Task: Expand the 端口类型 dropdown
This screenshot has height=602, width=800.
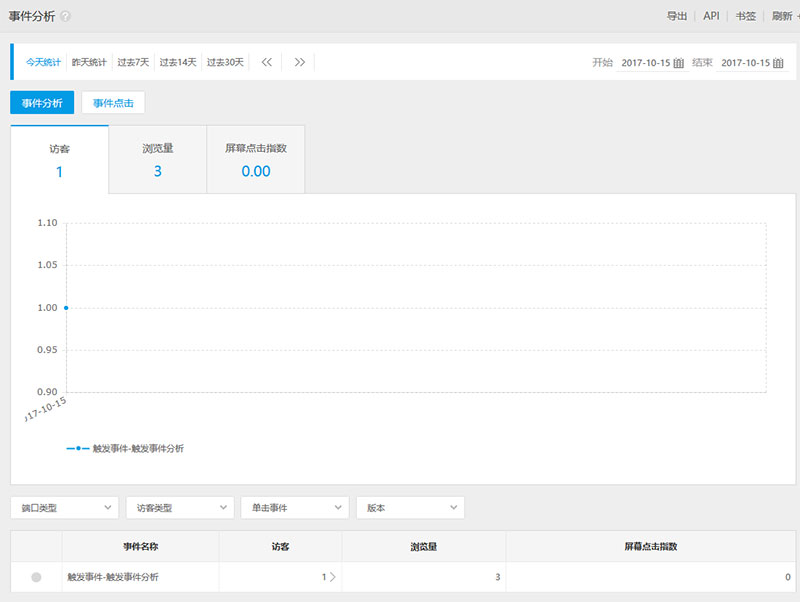Action: pyautogui.click(x=64, y=508)
